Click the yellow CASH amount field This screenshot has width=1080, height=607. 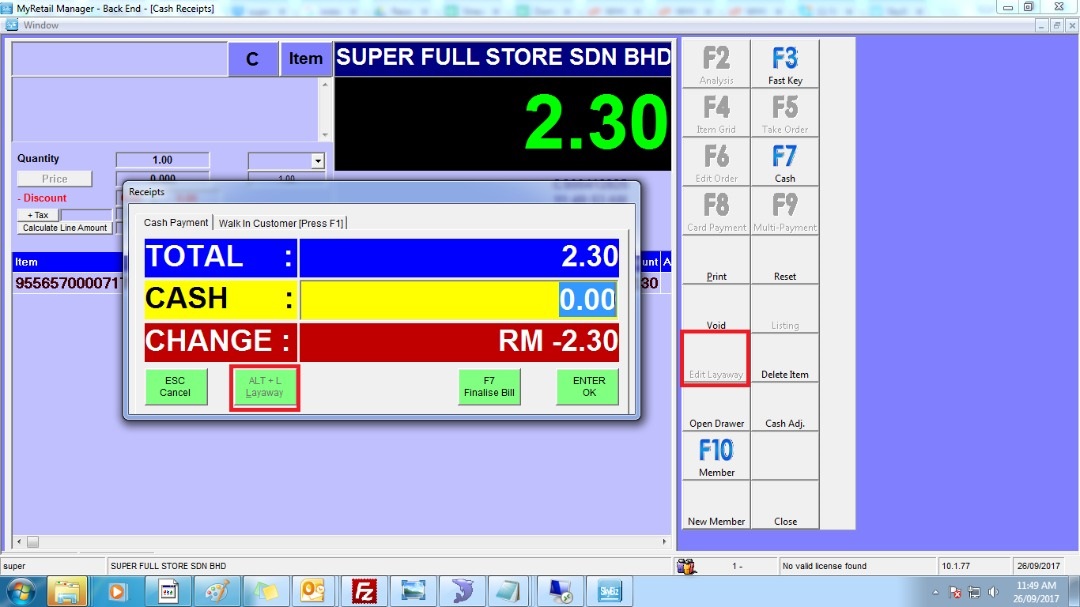point(458,299)
